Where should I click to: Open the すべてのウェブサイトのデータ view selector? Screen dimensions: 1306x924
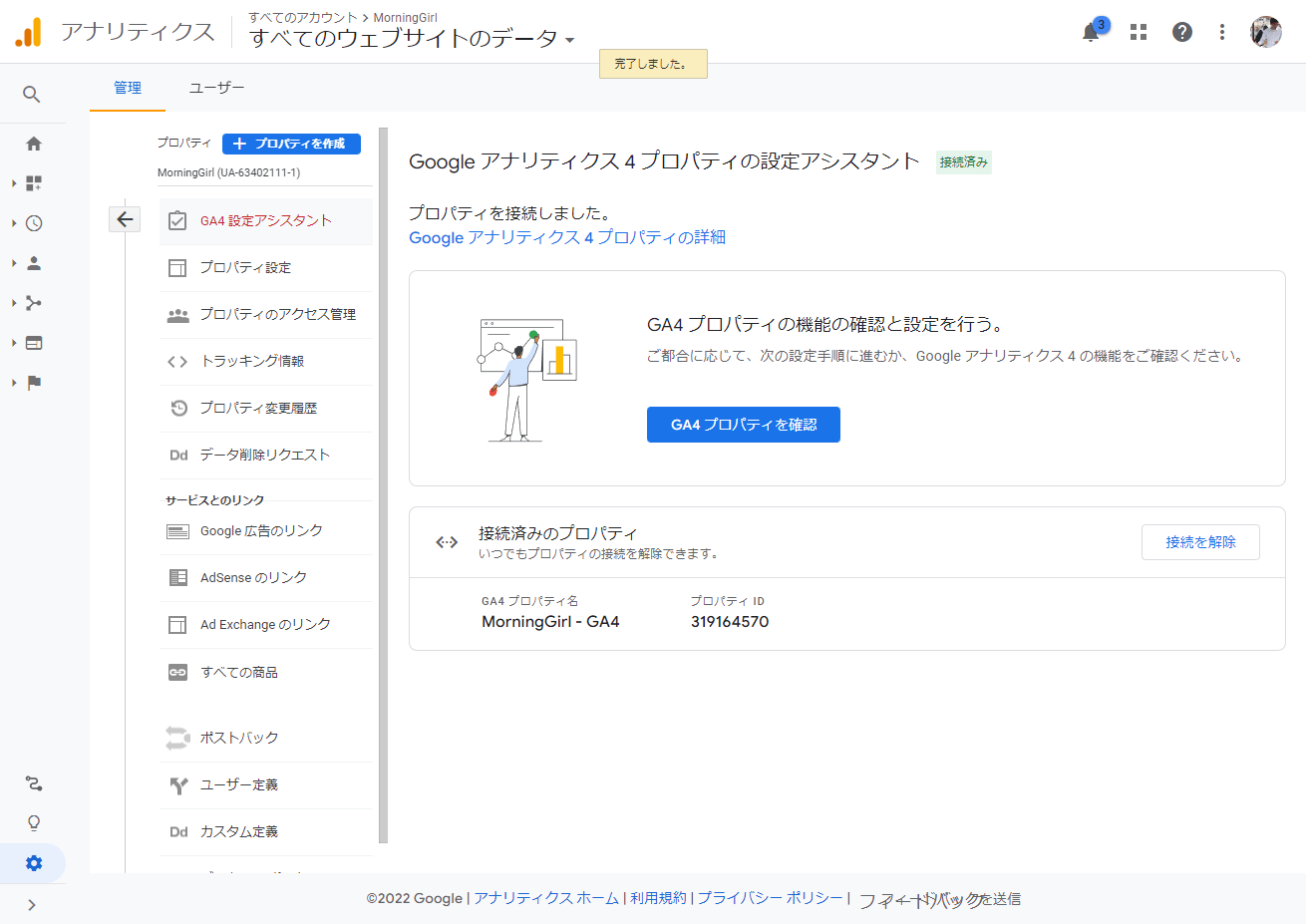(x=412, y=39)
